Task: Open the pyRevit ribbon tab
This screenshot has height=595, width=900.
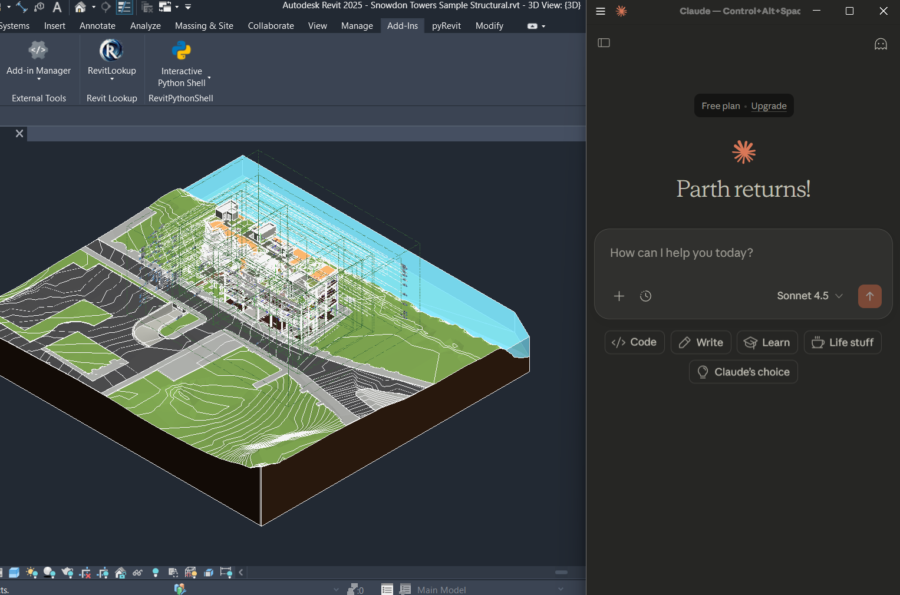Action: tap(447, 26)
